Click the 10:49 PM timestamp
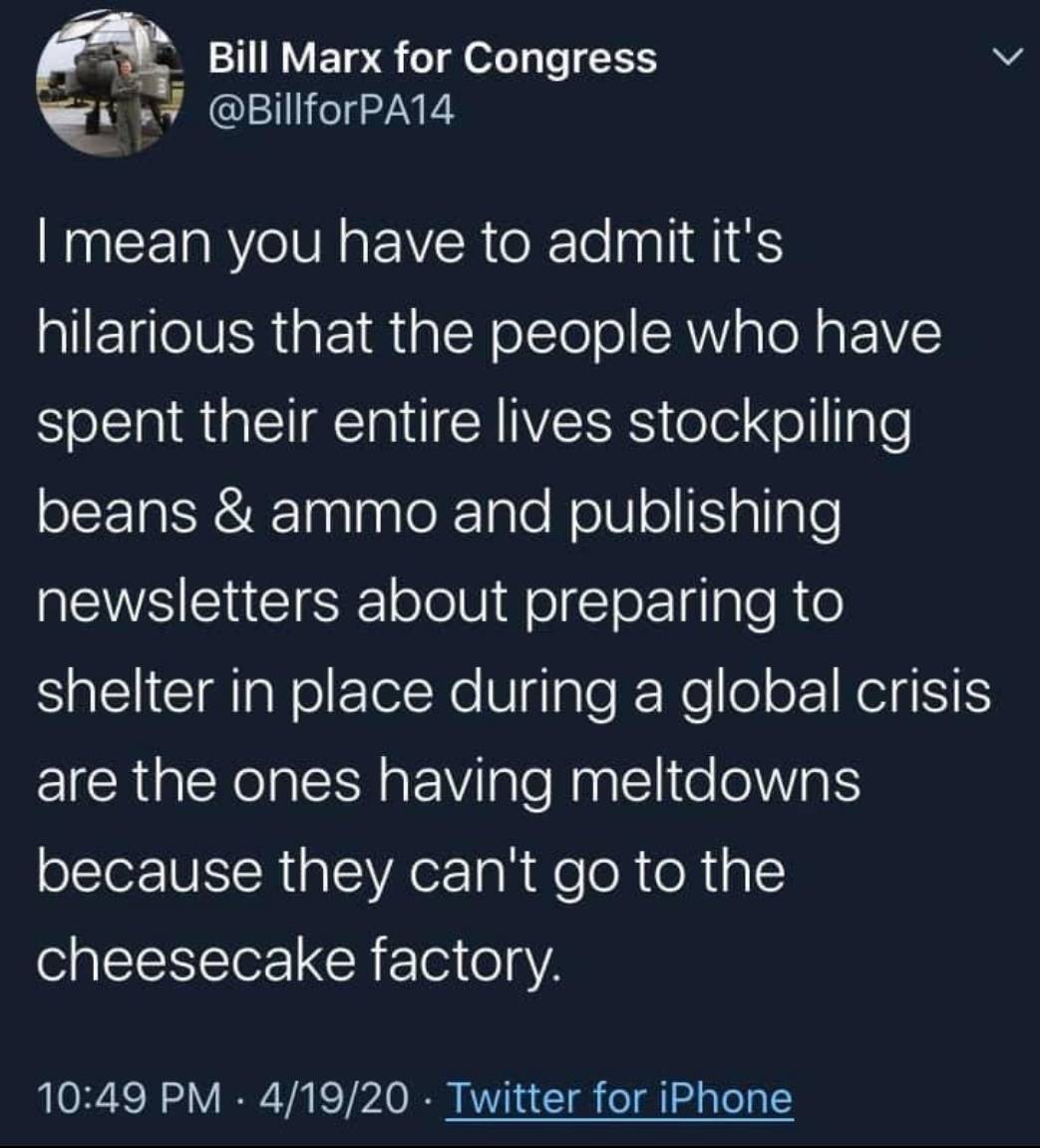1040x1148 pixels. (x=130, y=1099)
